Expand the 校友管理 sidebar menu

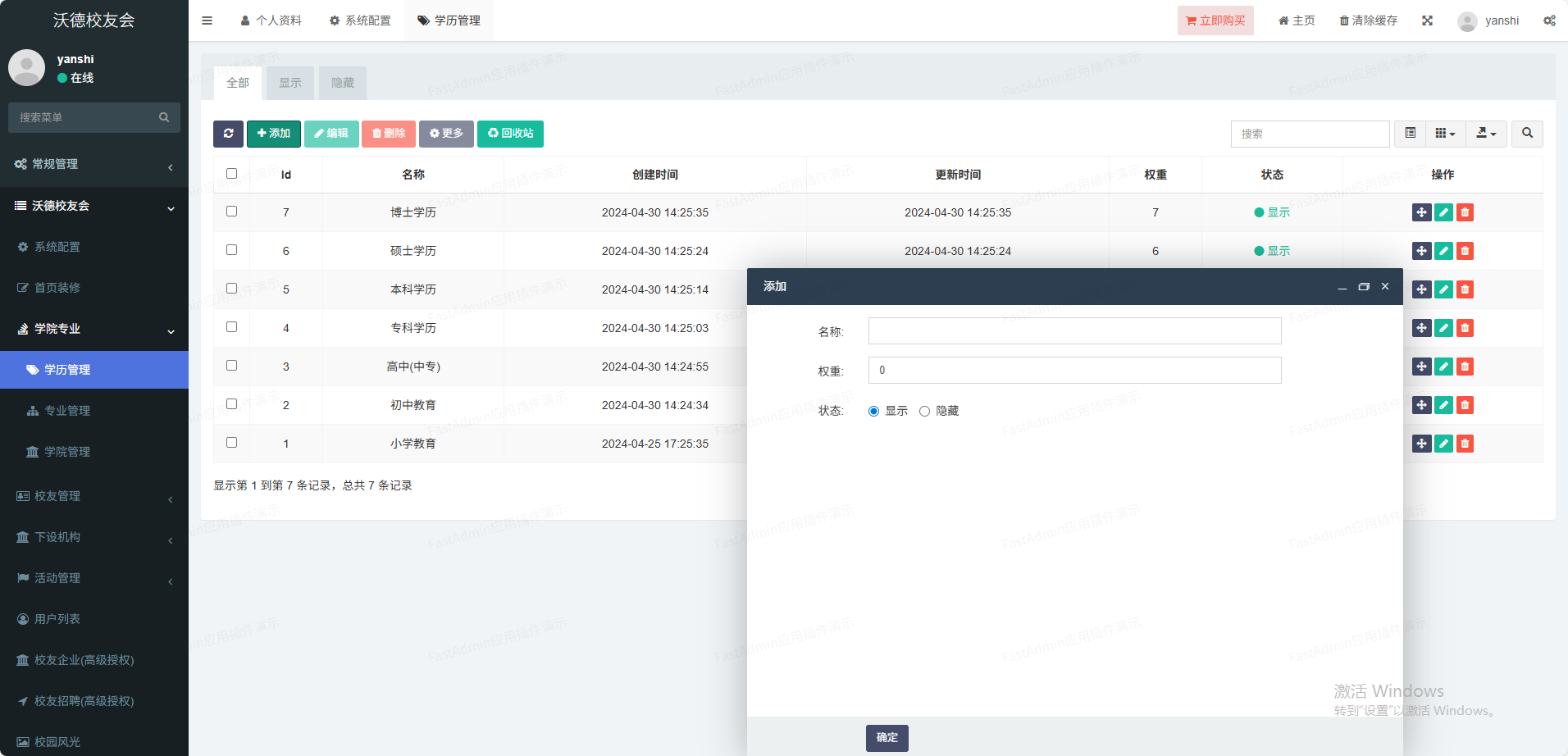pos(94,496)
